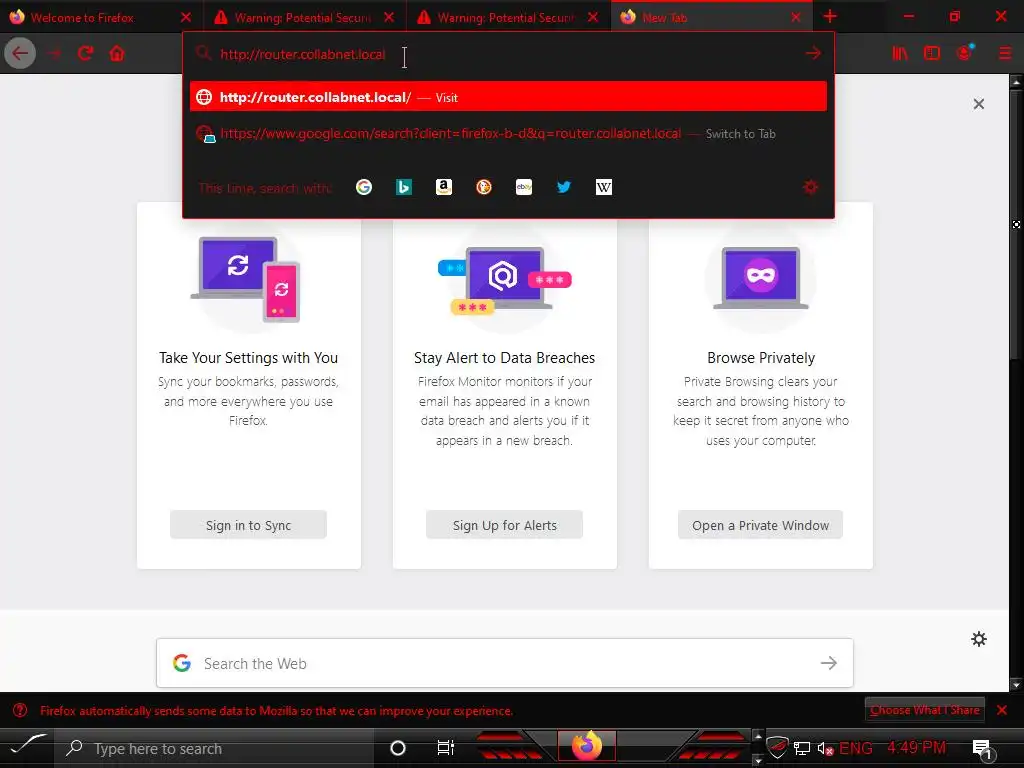Reload the current page
Viewport: 1024px width, 768px height.
point(86,54)
